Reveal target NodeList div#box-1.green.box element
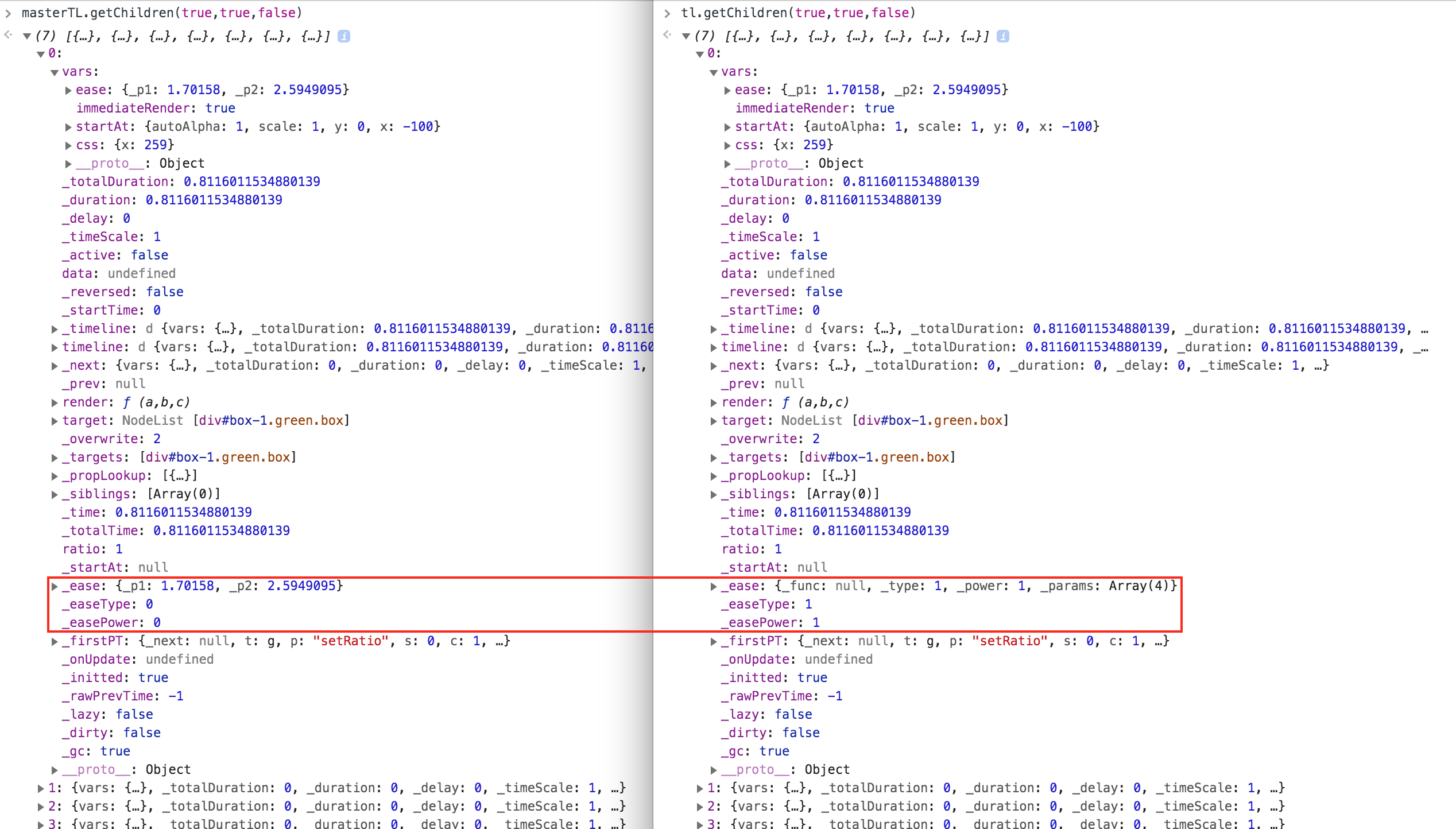 (x=54, y=420)
